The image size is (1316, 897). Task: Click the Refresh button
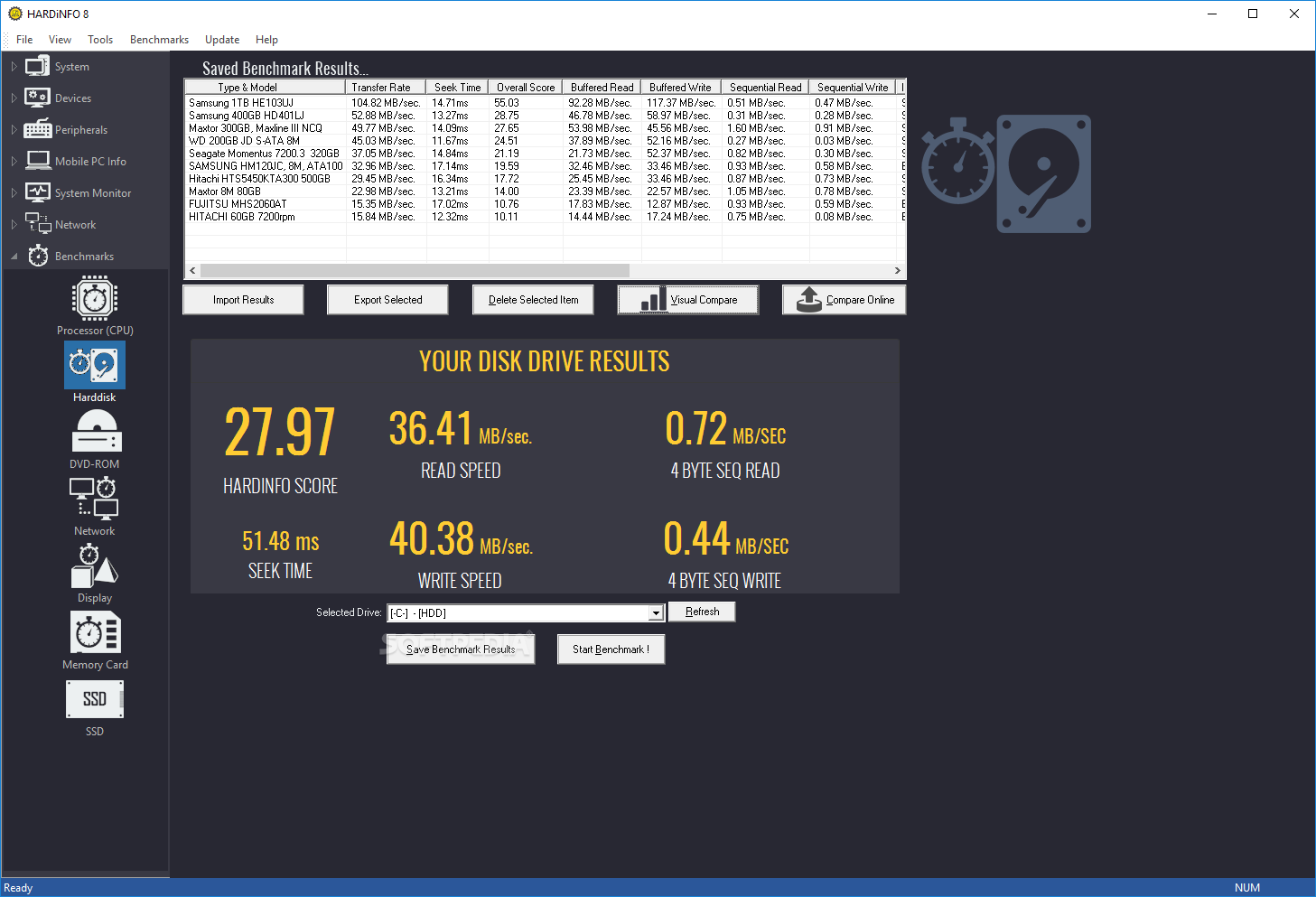tap(702, 612)
